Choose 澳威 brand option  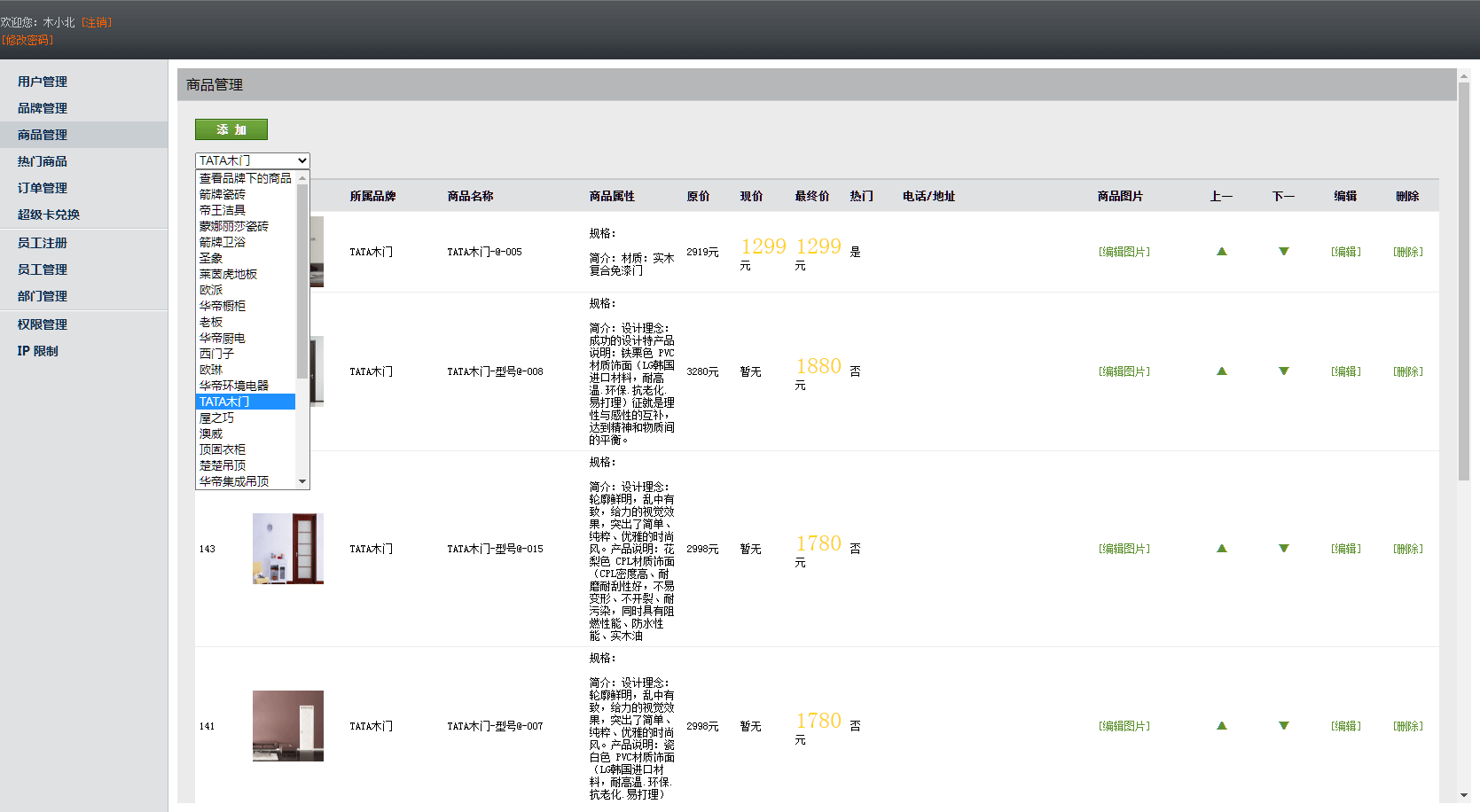pyautogui.click(x=246, y=433)
